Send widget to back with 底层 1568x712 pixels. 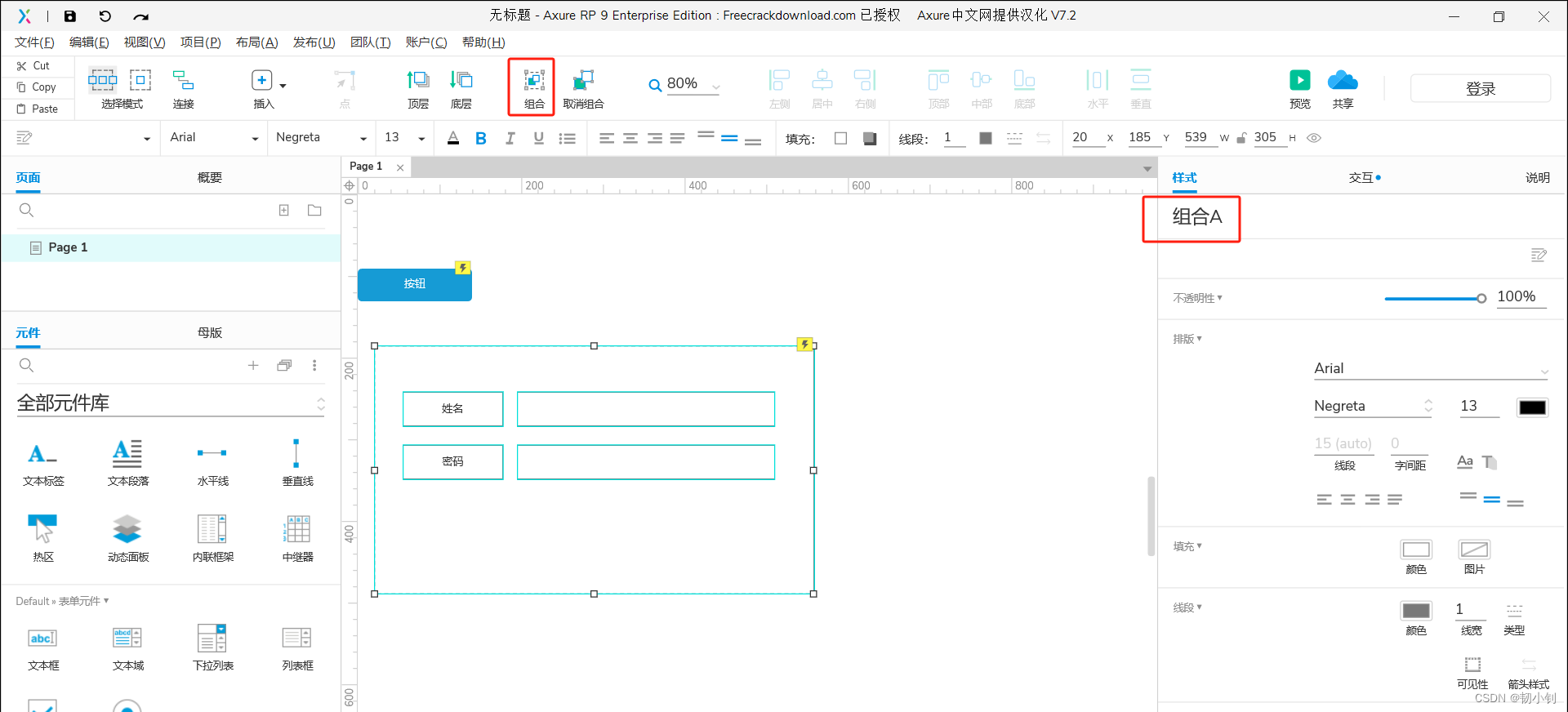coord(461,80)
